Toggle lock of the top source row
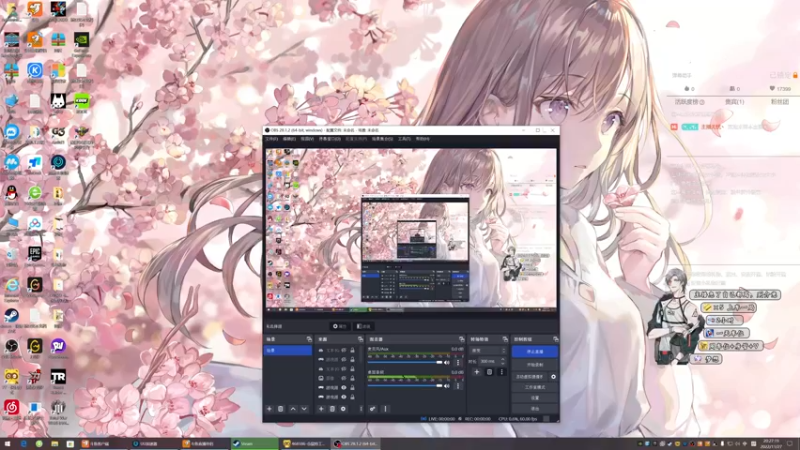 click(x=352, y=350)
